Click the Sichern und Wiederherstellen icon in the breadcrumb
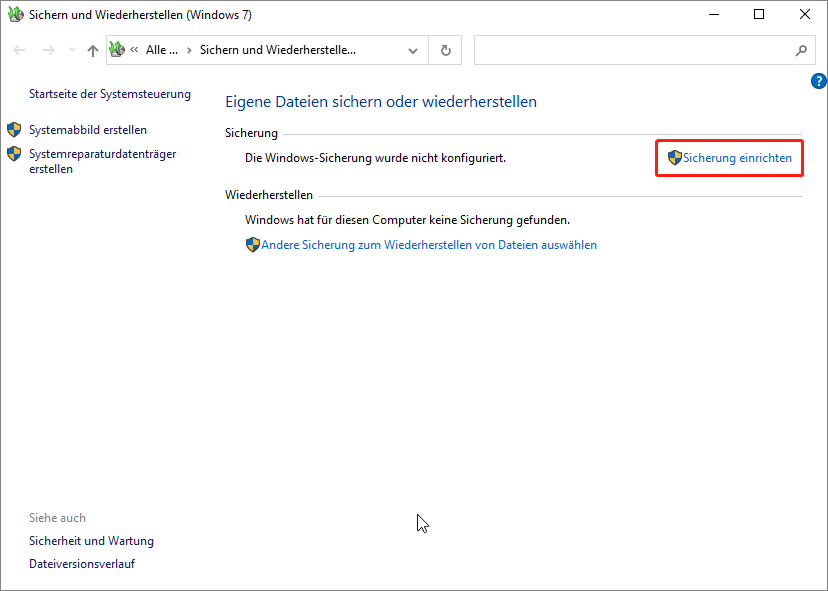The height and width of the screenshot is (591, 828). point(117,49)
